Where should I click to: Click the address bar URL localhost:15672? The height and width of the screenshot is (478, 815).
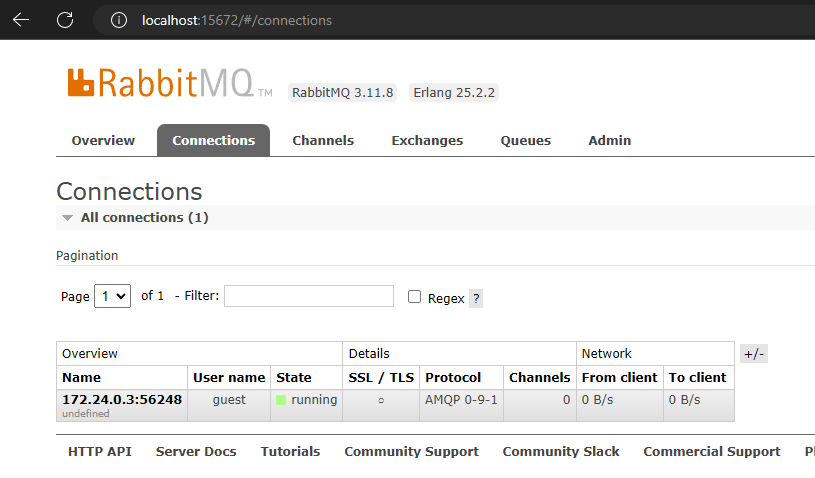pos(236,20)
